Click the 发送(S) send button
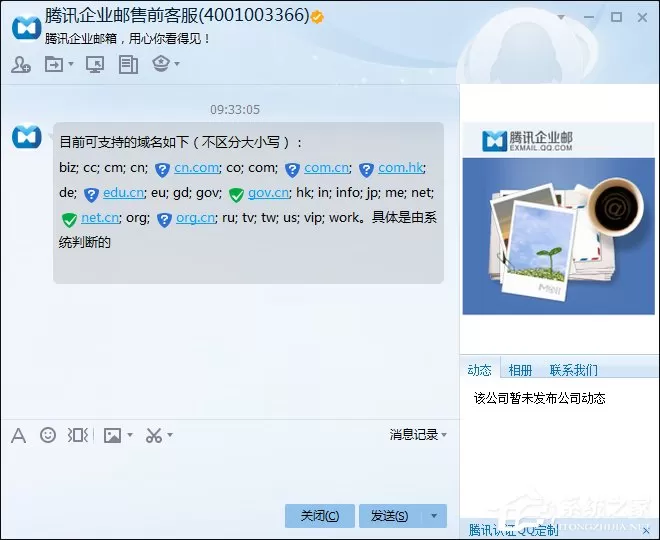Viewport: 660px width, 540px height. [390, 516]
